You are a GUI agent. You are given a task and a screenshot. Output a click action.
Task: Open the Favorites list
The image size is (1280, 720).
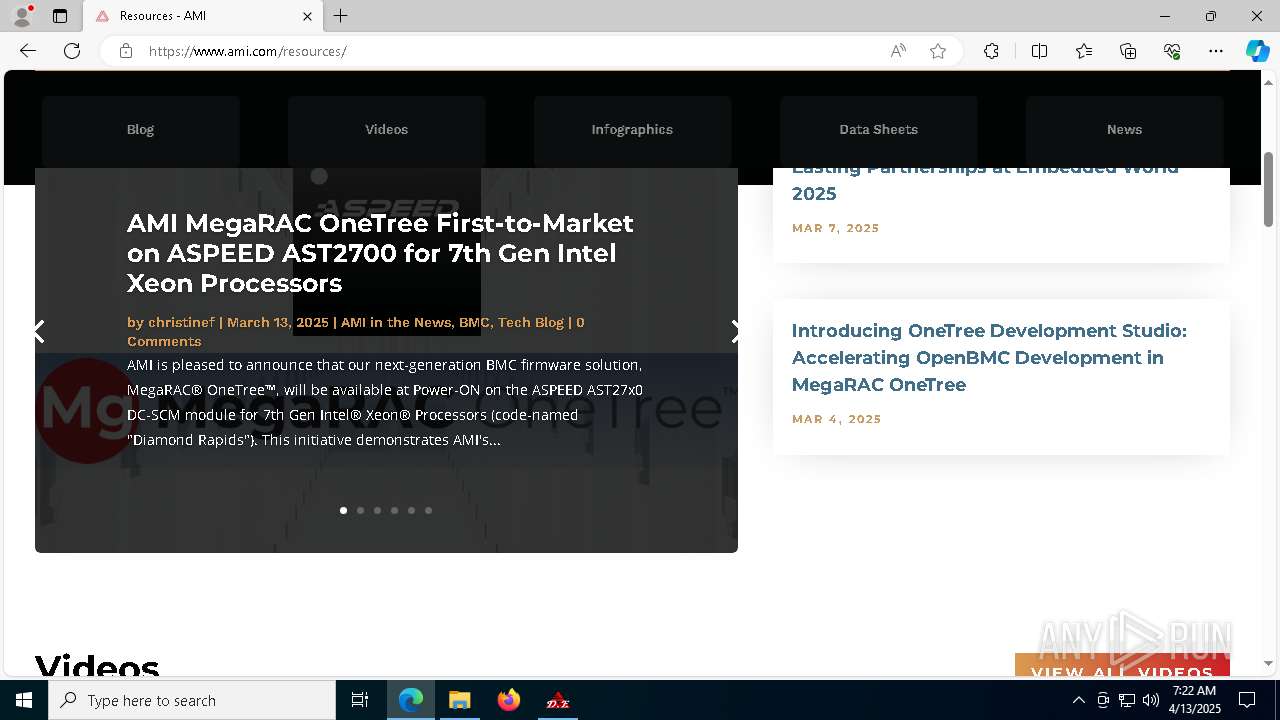[x=1084, y=51]
